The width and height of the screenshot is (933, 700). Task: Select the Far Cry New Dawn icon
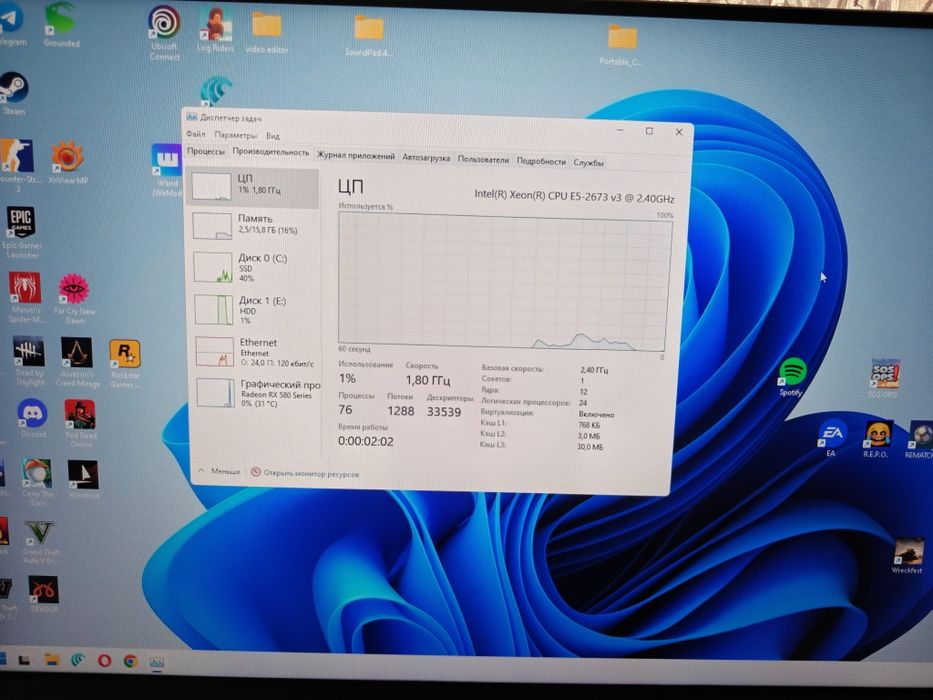point(74,298)
